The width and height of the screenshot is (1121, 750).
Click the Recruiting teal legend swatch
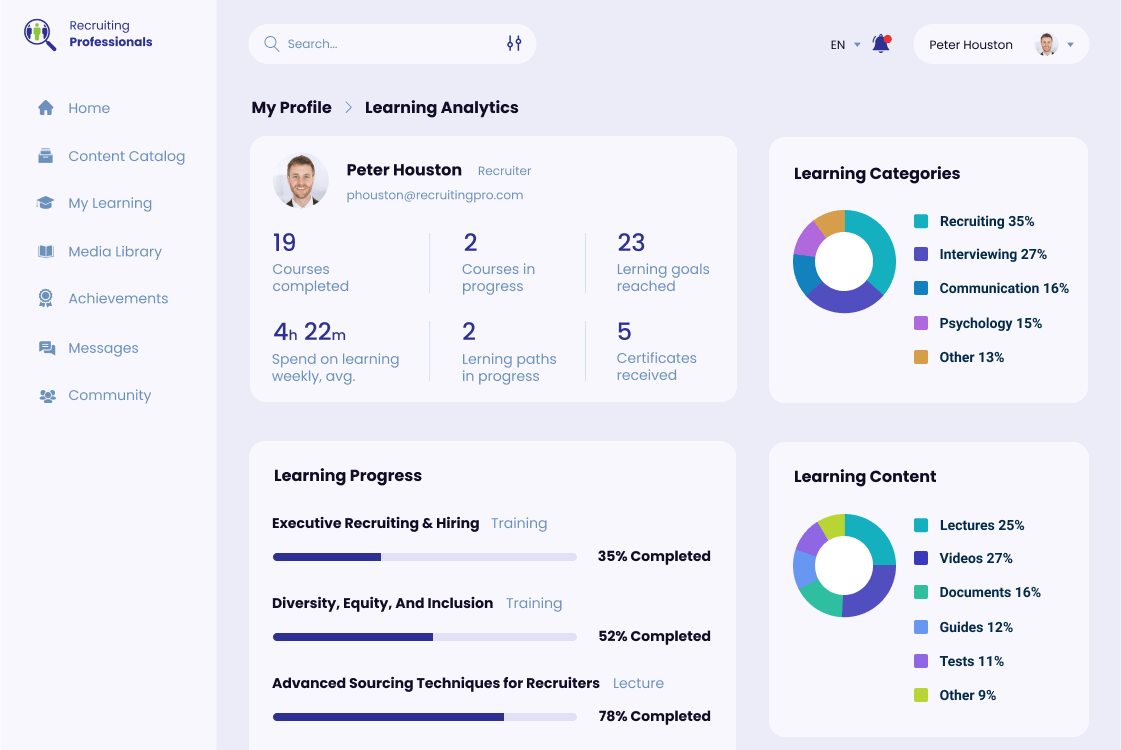pos(921,221)
